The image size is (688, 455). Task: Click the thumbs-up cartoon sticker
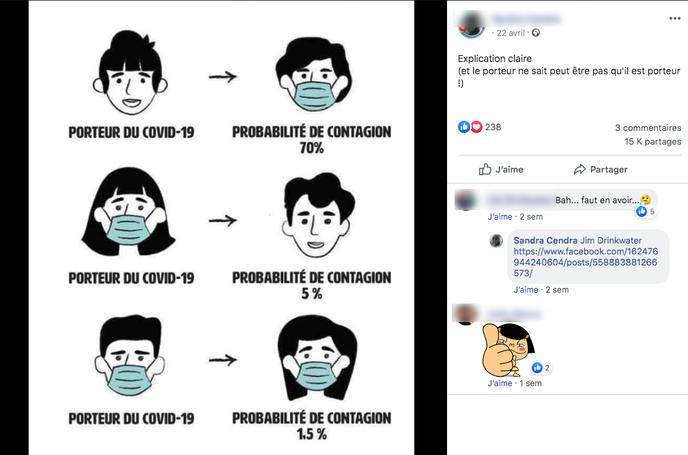click(508, 350)
